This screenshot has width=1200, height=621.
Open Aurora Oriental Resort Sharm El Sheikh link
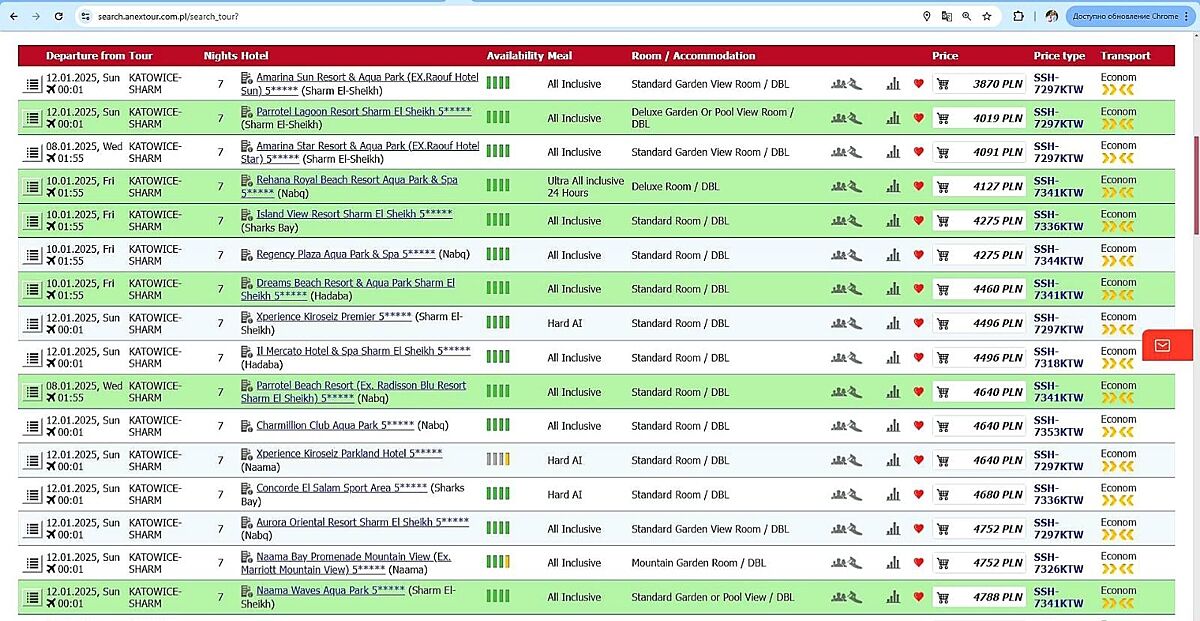362,522
